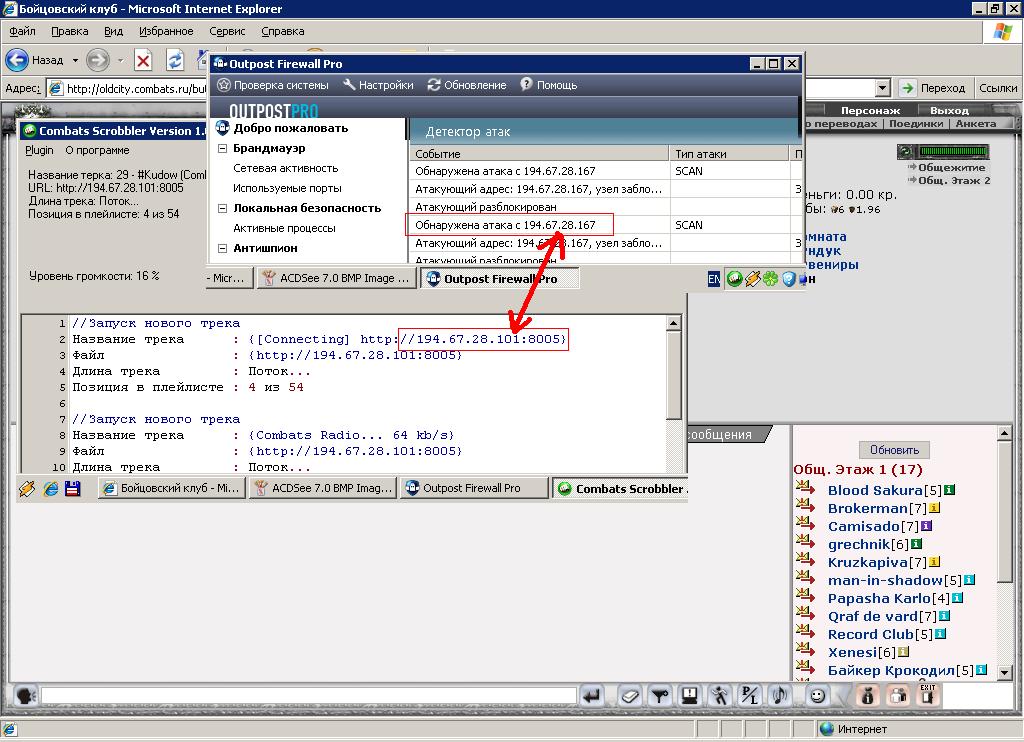The height and width of the screenshot is (742, 1024).
Task: Click the talking head icon left of chat input
Action: click(x=25, y=696)
